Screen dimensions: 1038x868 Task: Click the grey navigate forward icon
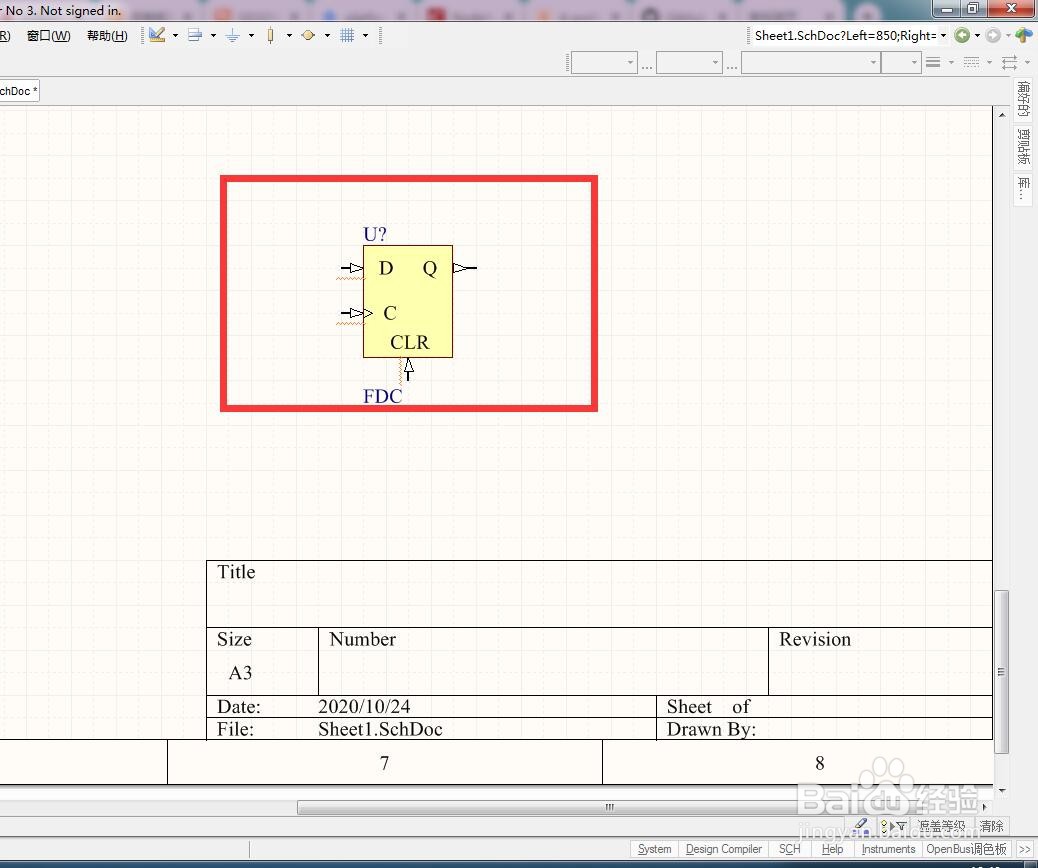[992, 36]
